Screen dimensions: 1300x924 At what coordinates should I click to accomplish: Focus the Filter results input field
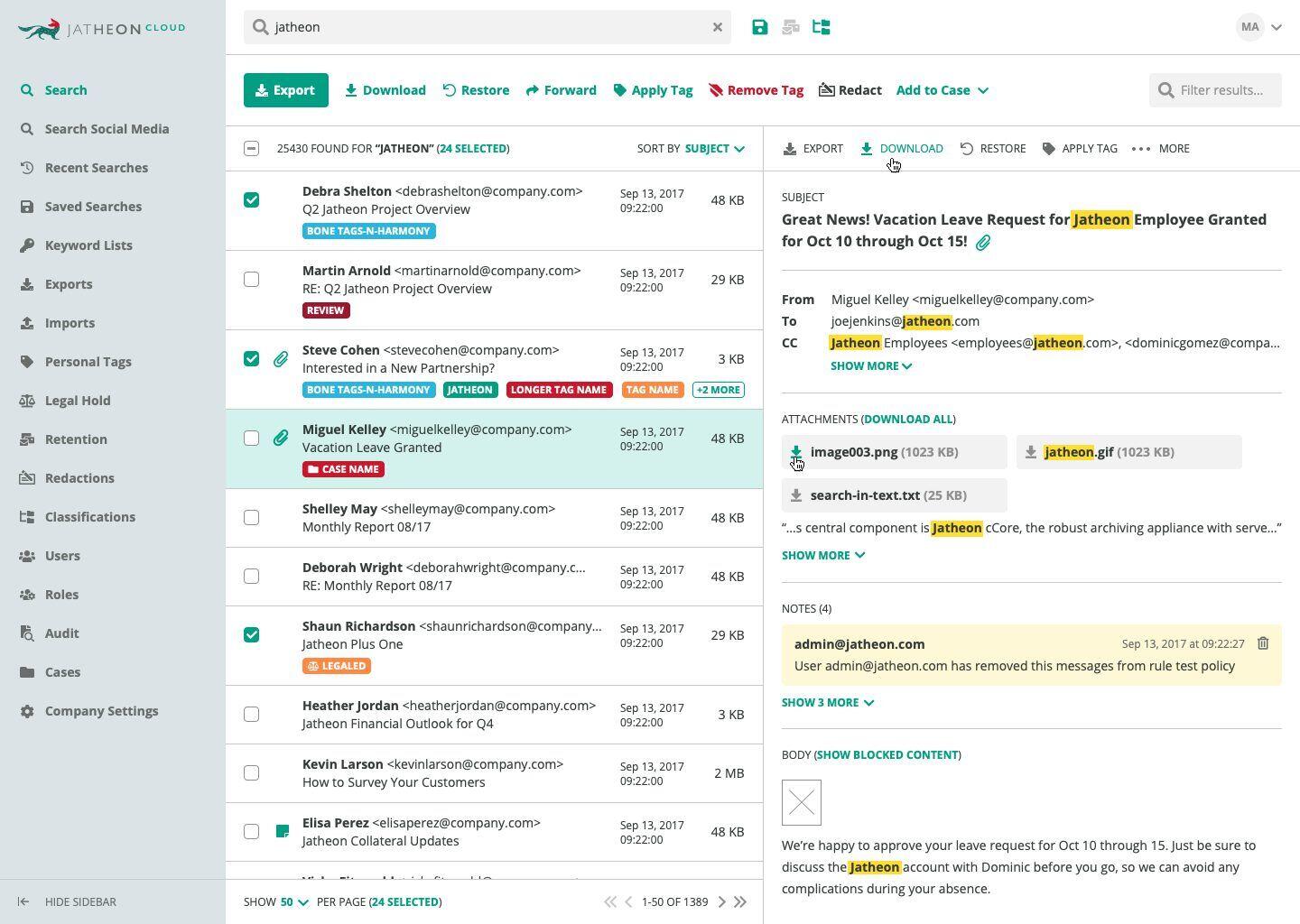pos(1215,90)
